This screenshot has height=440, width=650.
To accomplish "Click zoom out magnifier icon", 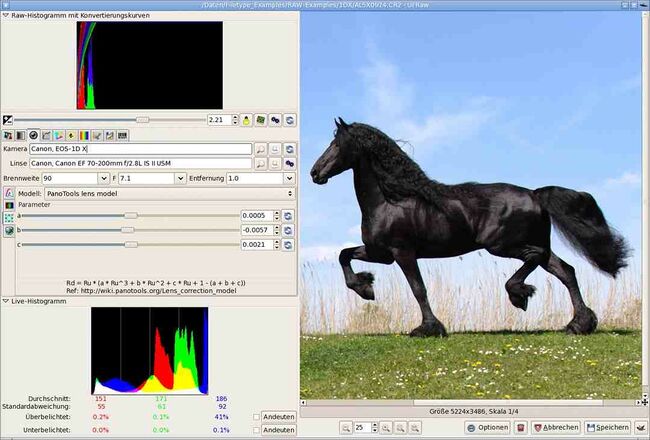I will [347, 427].
